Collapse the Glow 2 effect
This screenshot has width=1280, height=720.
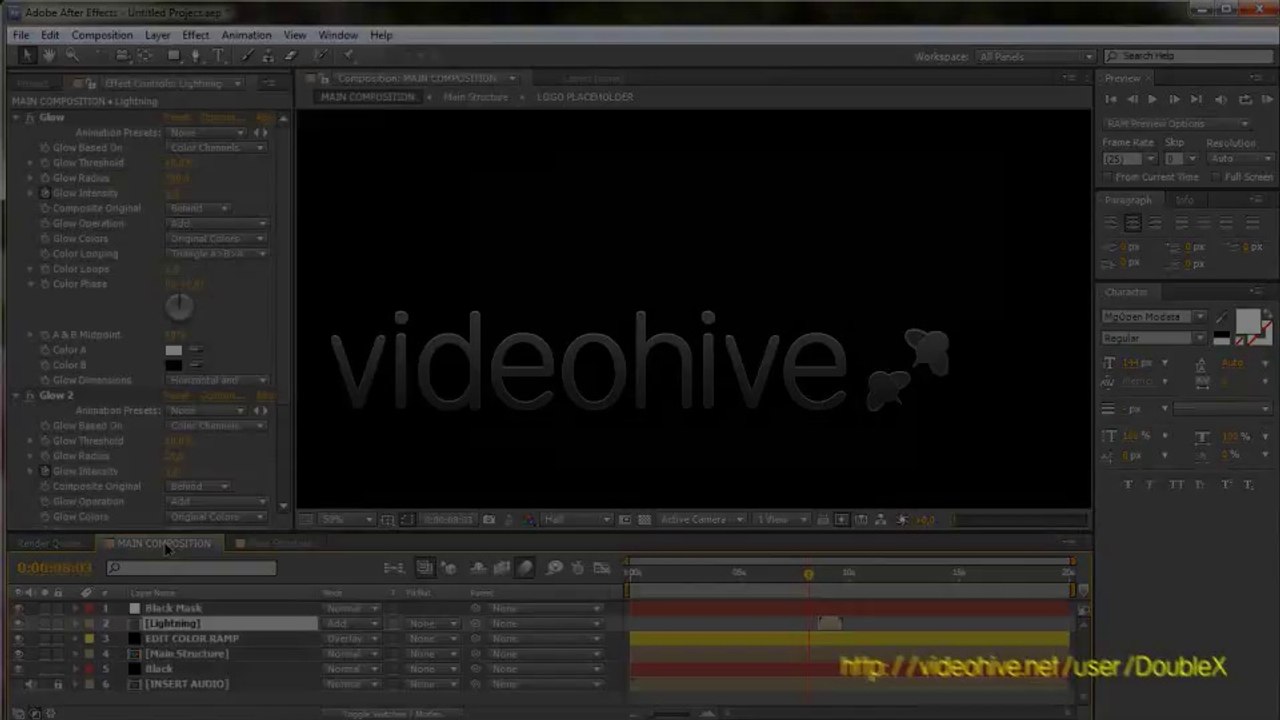(17, 395)
